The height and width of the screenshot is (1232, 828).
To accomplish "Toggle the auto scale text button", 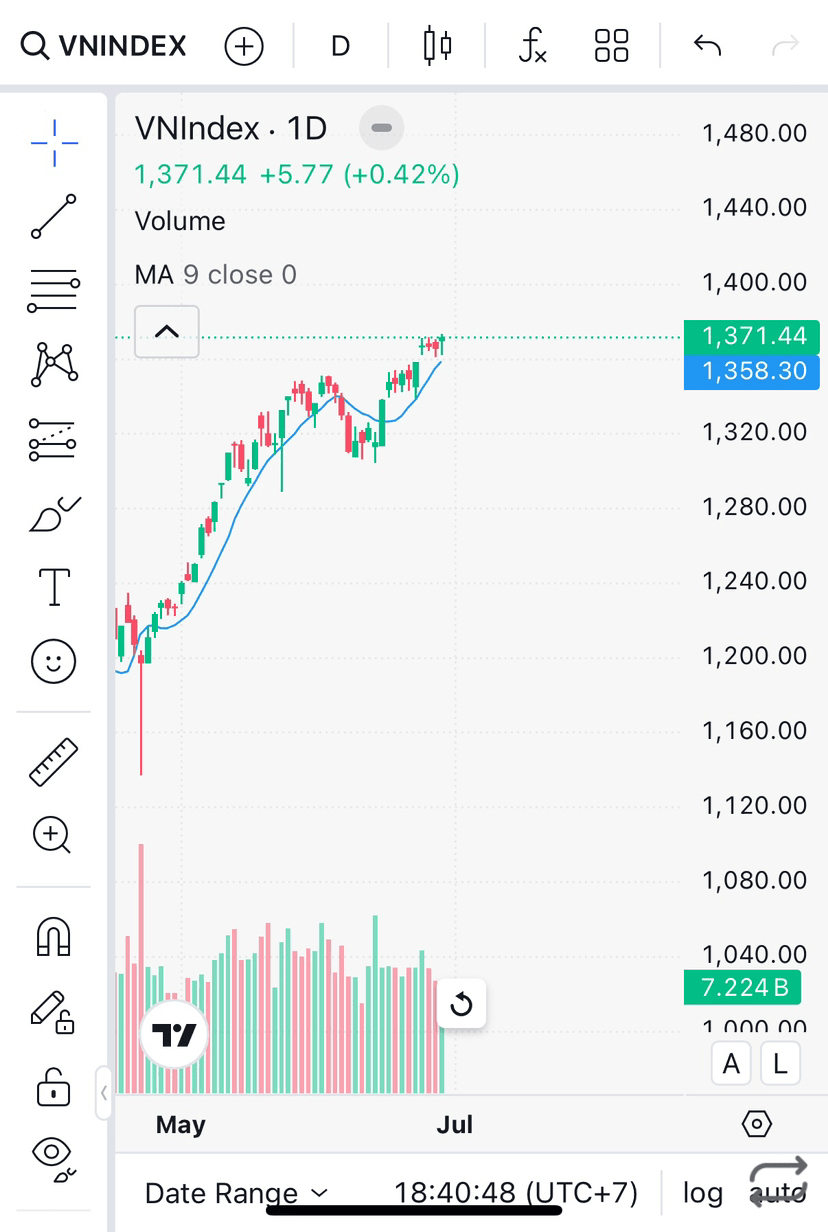I will [778, 1192].
